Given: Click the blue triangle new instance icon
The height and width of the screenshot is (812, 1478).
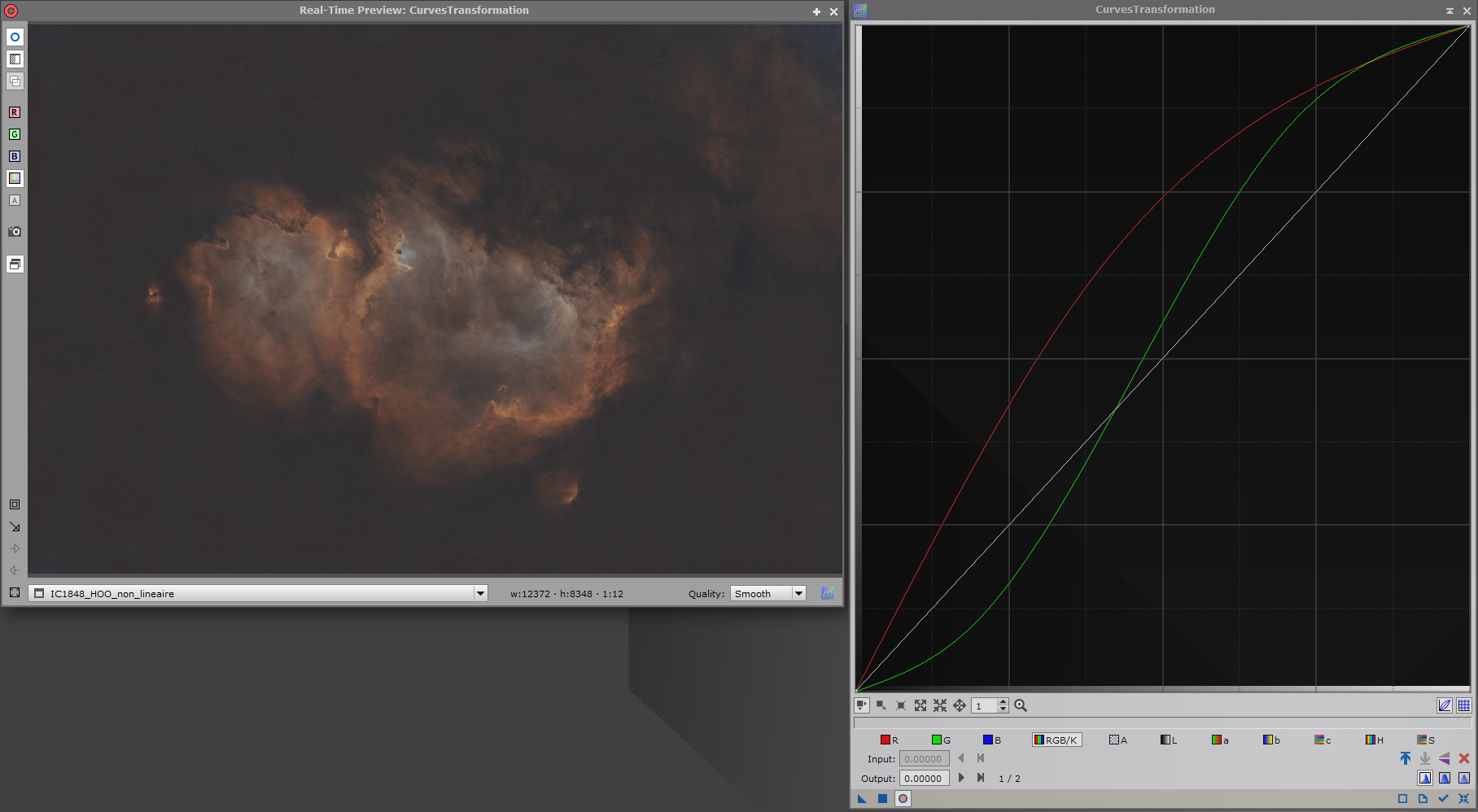Looking at the screenshot, I should coord(862,799).
